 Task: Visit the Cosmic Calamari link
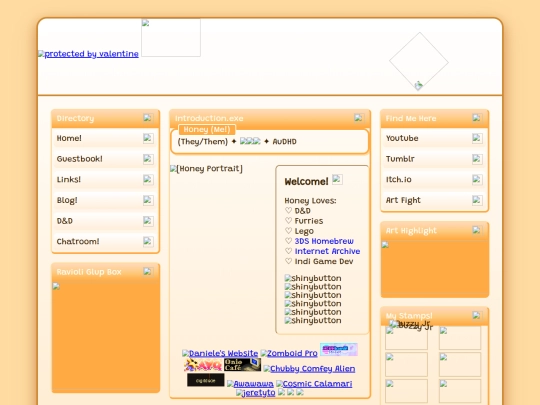[x=314, y=384]
